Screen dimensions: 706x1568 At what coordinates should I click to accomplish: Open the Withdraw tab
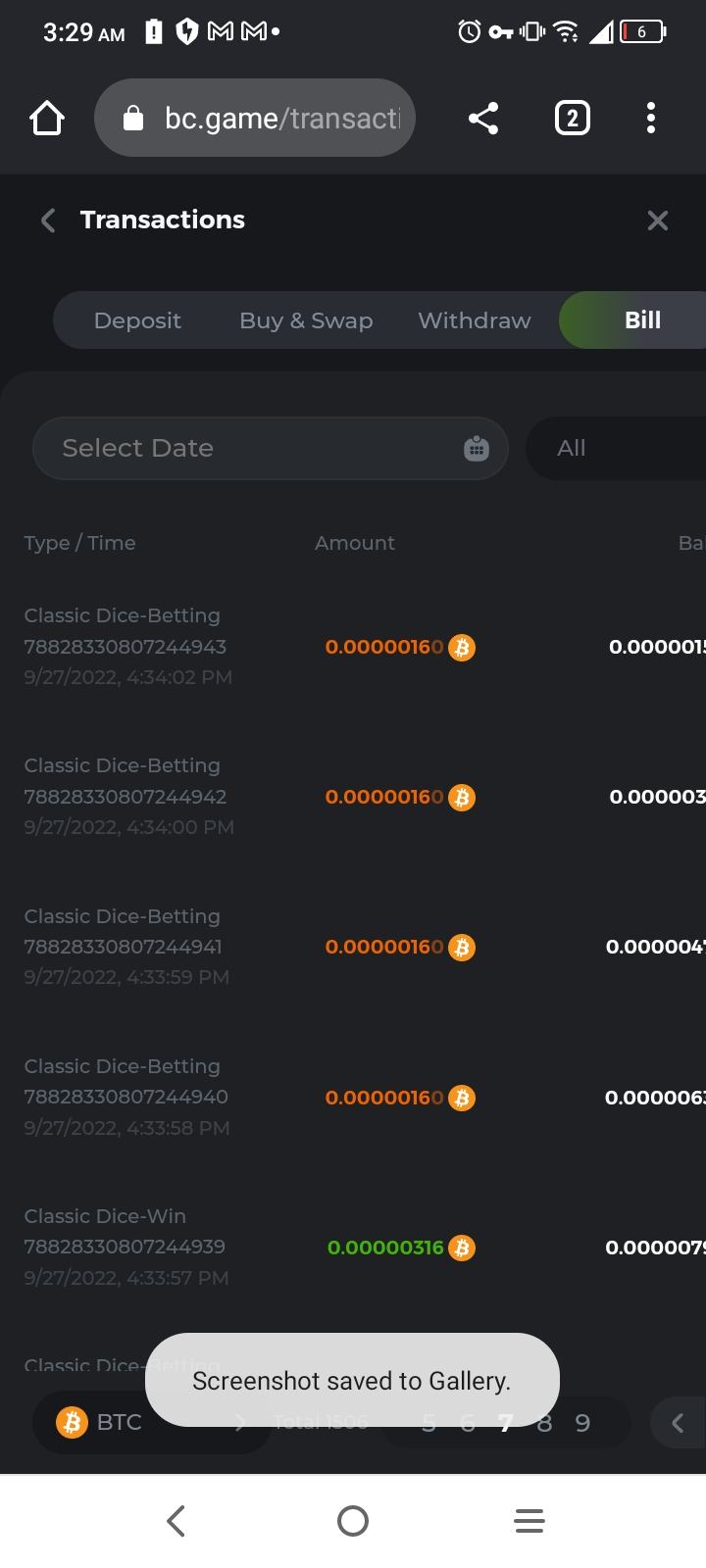click(x=475, y=320)
